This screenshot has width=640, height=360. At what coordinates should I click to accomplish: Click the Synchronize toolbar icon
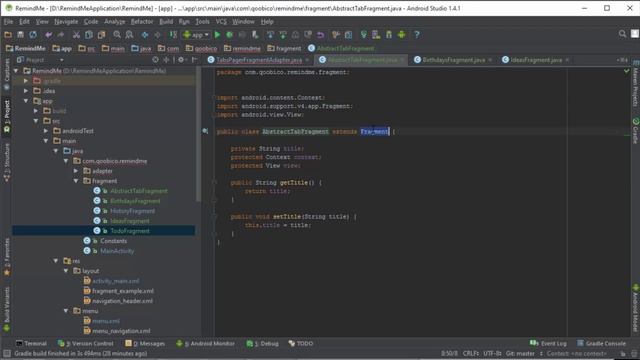pyautogui.click(x=33, y=35)
